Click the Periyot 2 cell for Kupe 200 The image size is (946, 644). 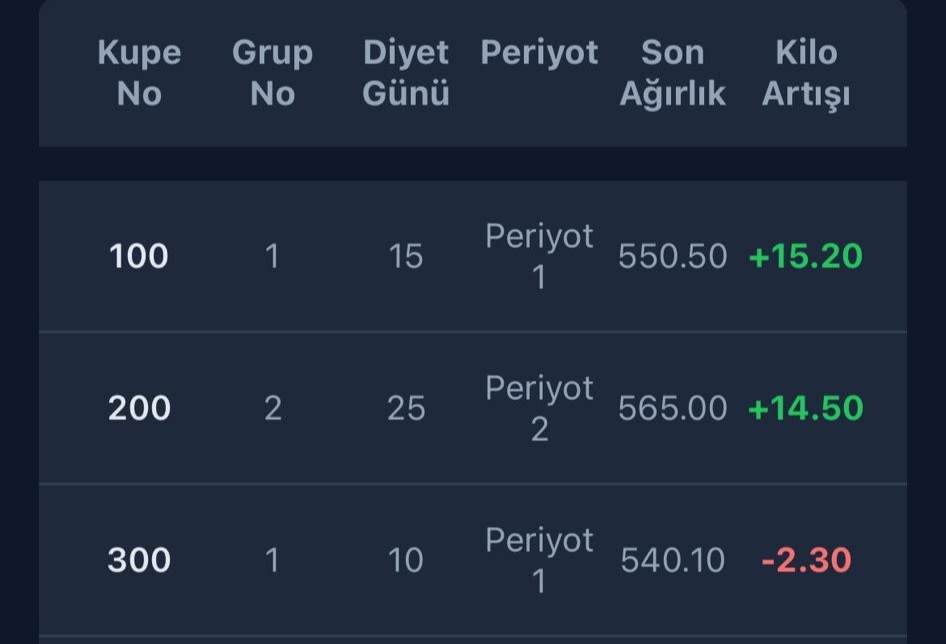click(540, 408)
